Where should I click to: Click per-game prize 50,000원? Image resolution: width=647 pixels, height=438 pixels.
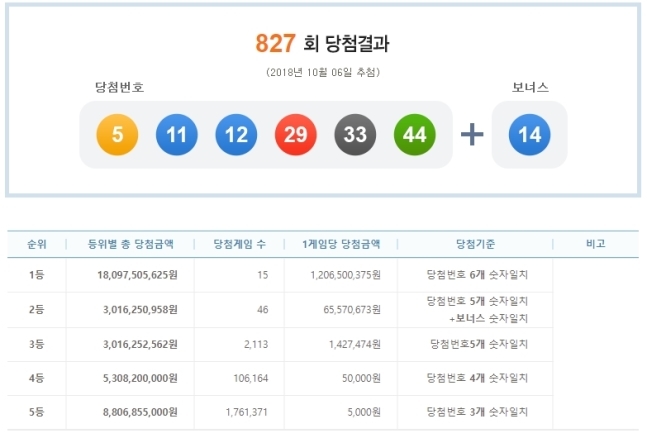(x=361, y=378)
